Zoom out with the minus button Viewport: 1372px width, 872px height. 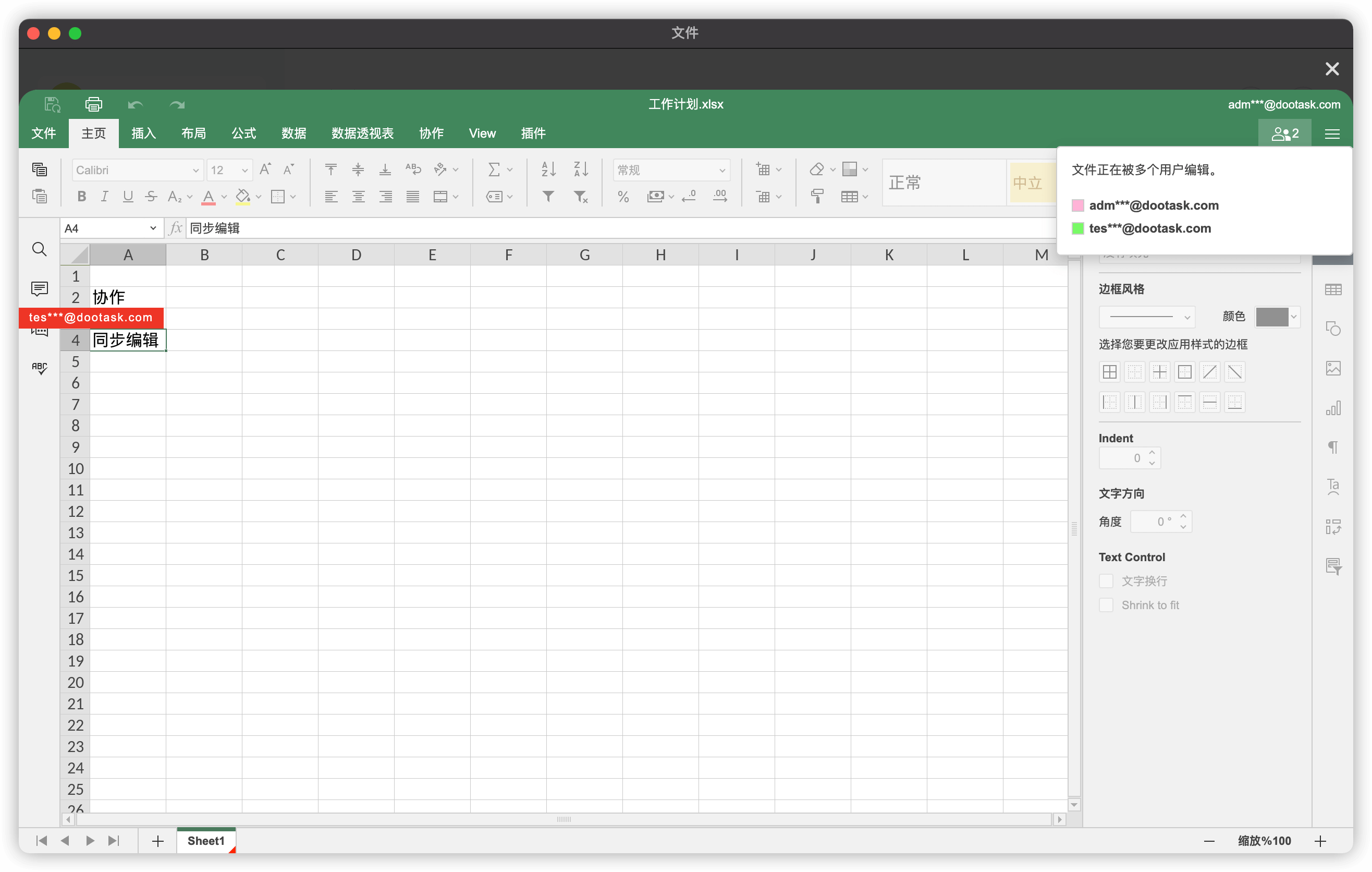[1209, 841]
